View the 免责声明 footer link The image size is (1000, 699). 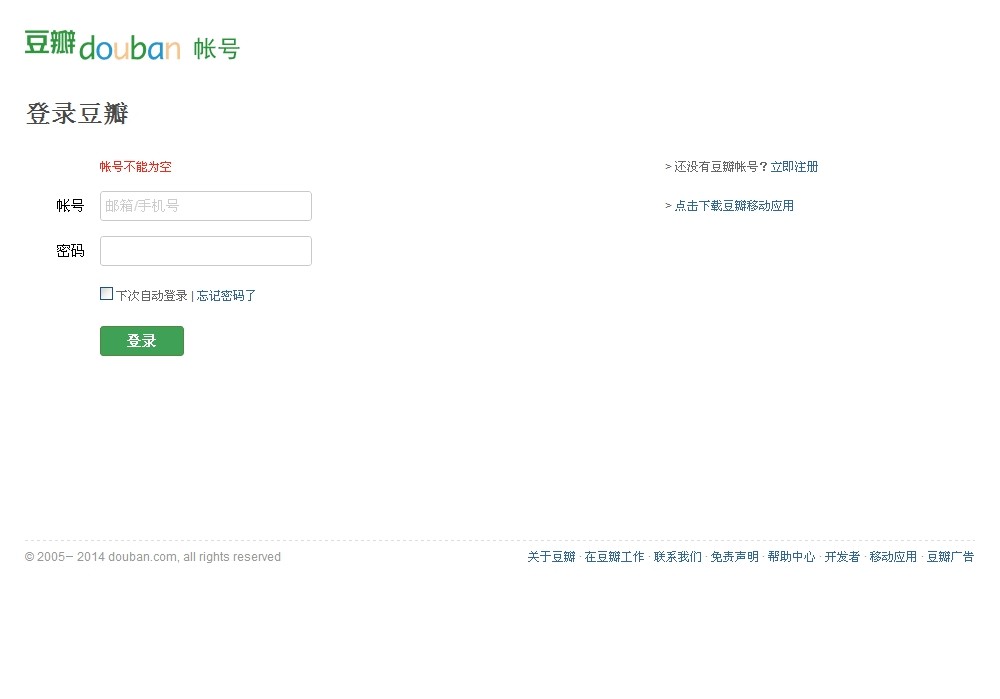coord(735,557)
